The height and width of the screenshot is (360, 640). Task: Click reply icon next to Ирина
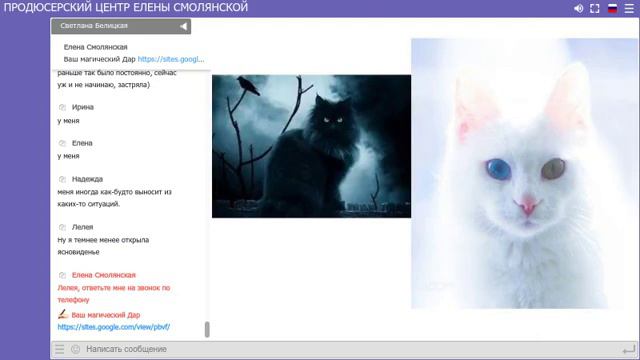click(62, 107)
